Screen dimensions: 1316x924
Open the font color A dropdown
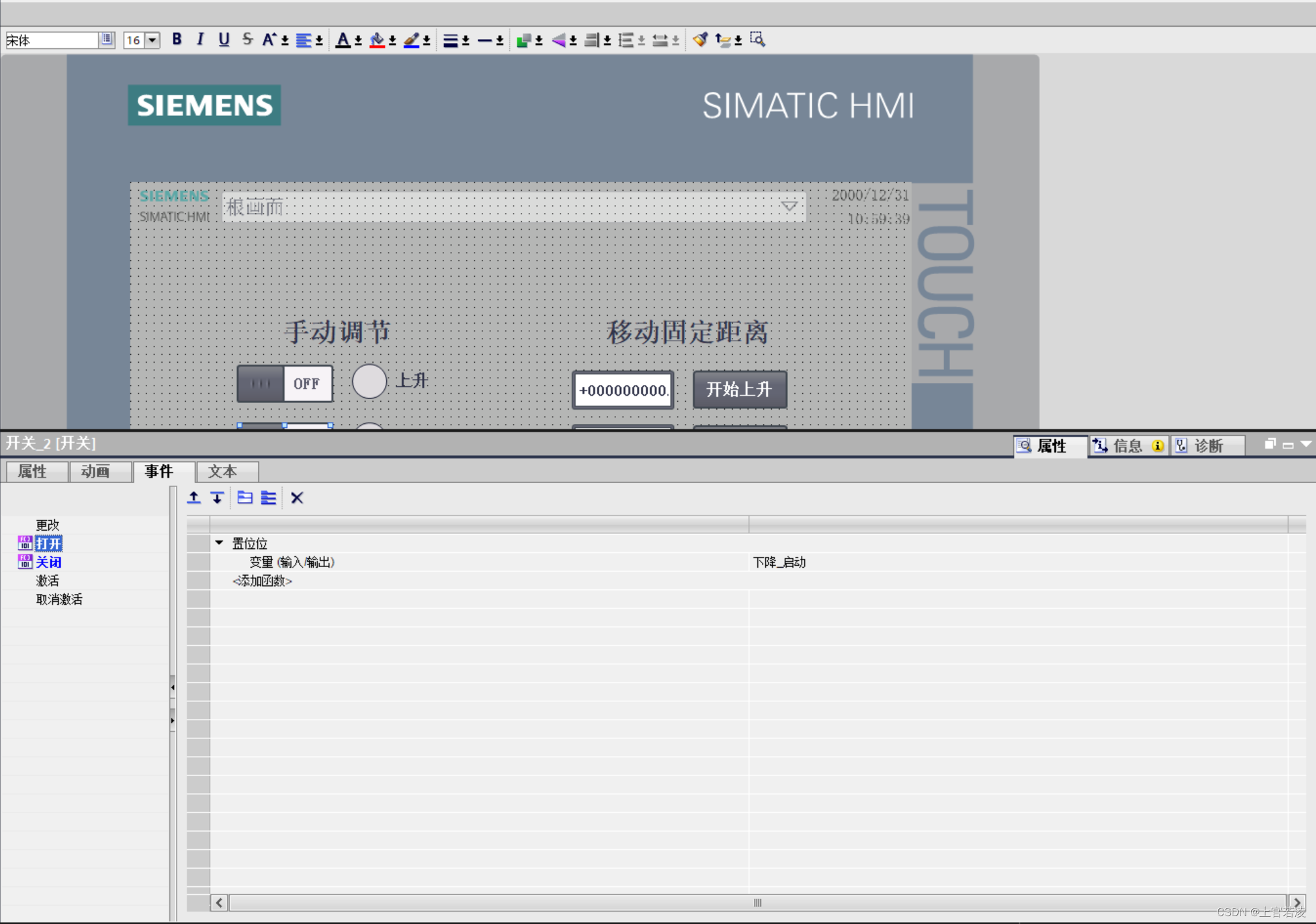coord(358,41)
